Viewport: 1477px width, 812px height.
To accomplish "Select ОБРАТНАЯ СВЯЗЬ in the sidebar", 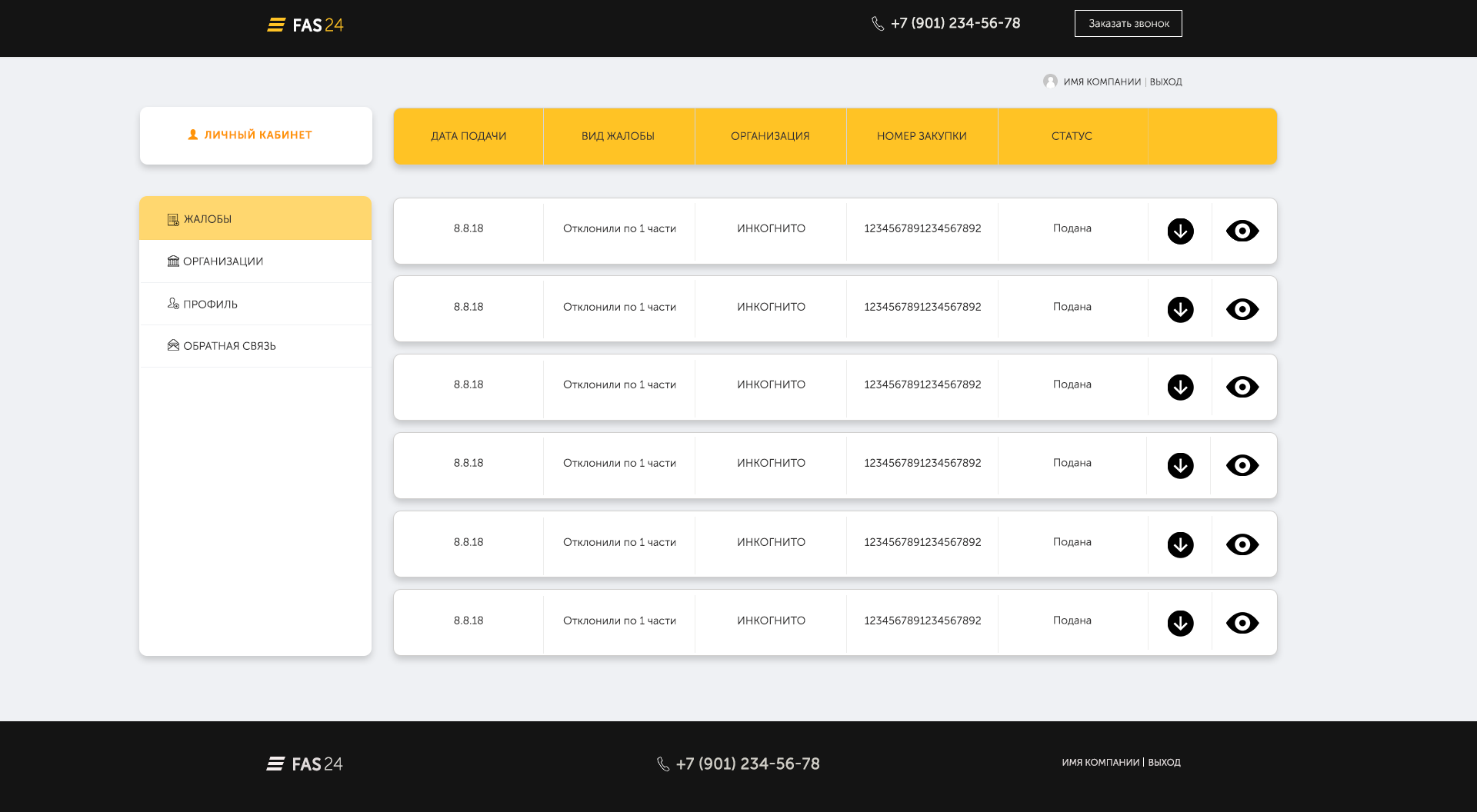I will (255, 346).
